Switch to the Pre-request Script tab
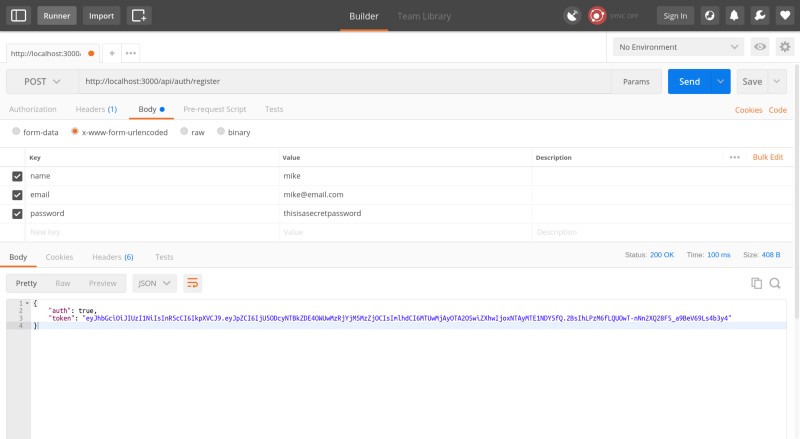This screenshot has width=800, height=439. pos(214,108)
